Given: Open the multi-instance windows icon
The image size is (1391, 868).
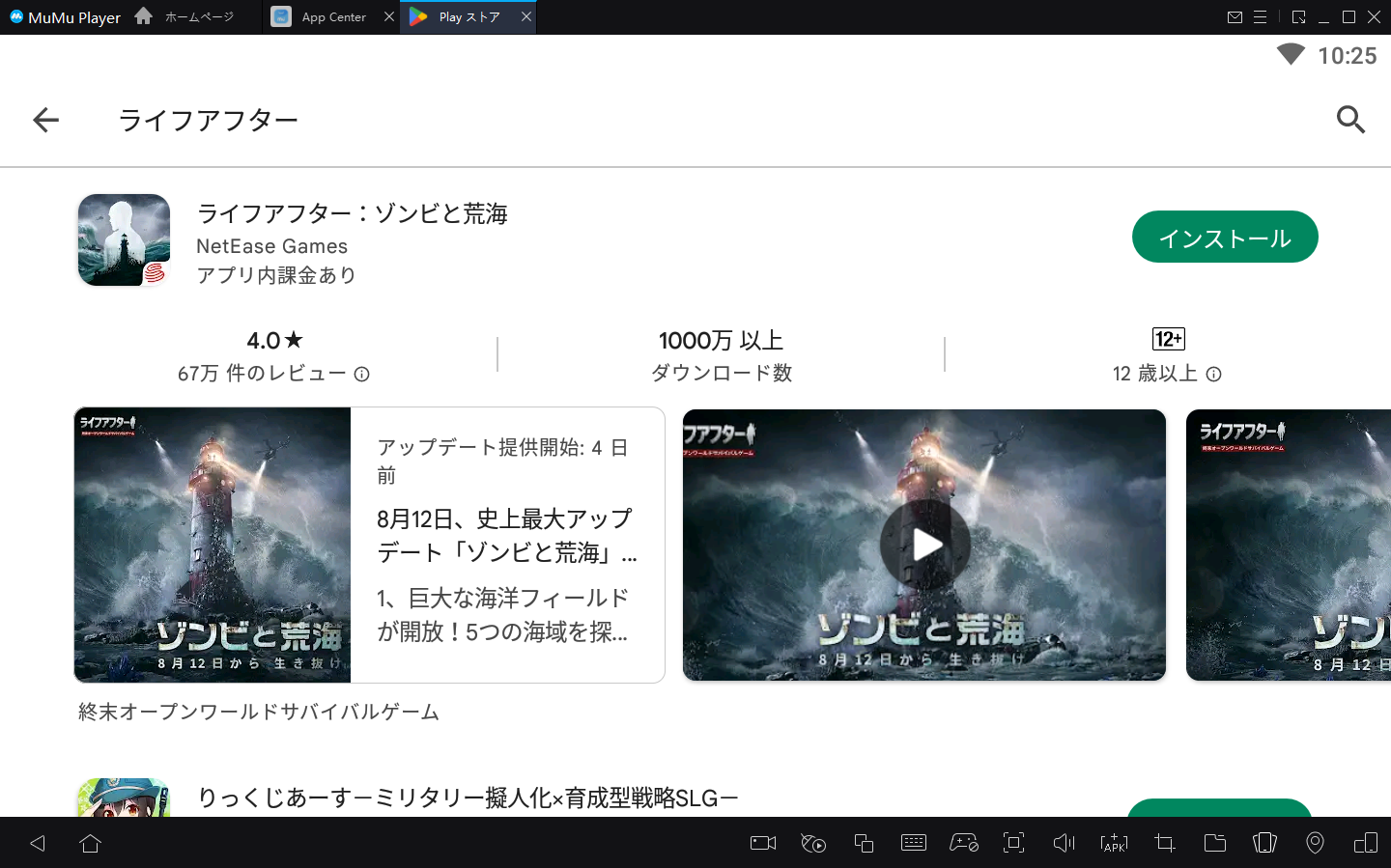Looking at the screenshot, I should [x=864, y=843].
